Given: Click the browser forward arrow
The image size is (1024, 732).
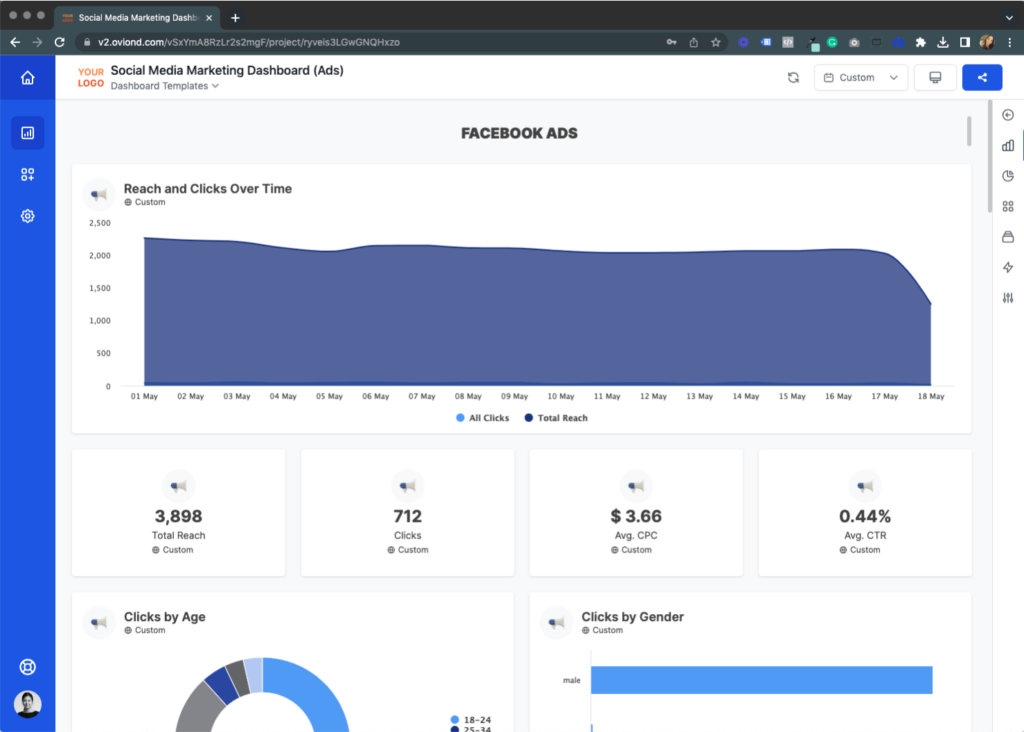Looking at the screenshot, I should point(37,42).
